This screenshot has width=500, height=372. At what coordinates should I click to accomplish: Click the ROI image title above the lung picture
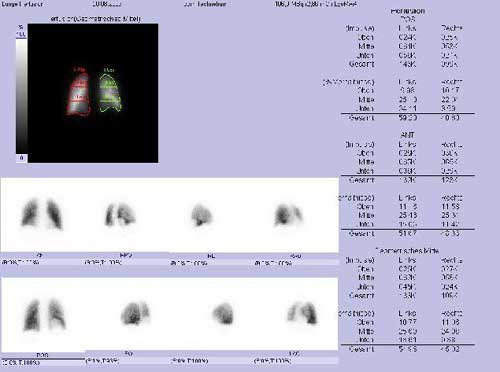point(95,19)
